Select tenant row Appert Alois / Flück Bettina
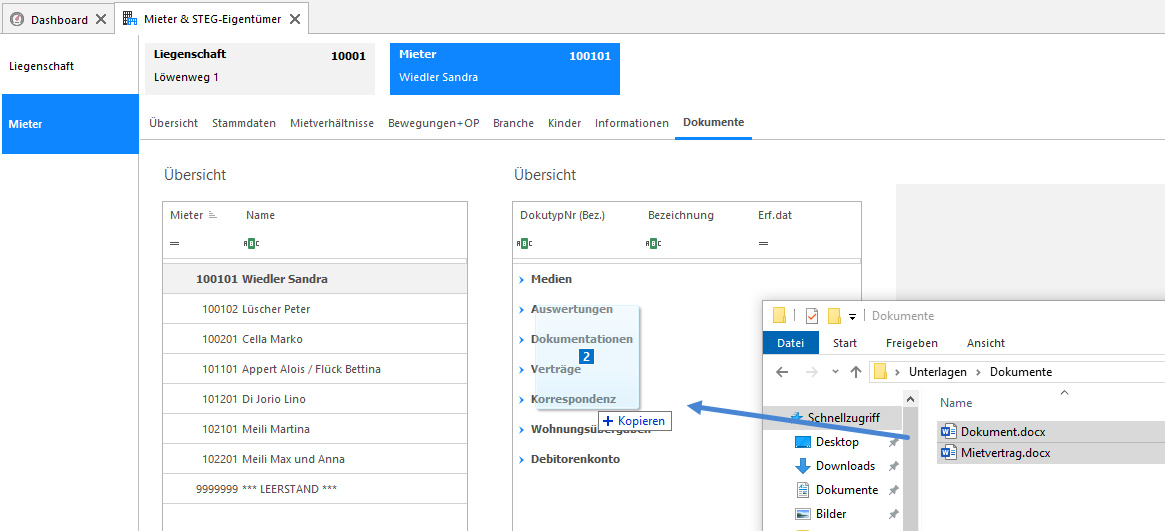1165x531 pixels. tap(315, 369)
